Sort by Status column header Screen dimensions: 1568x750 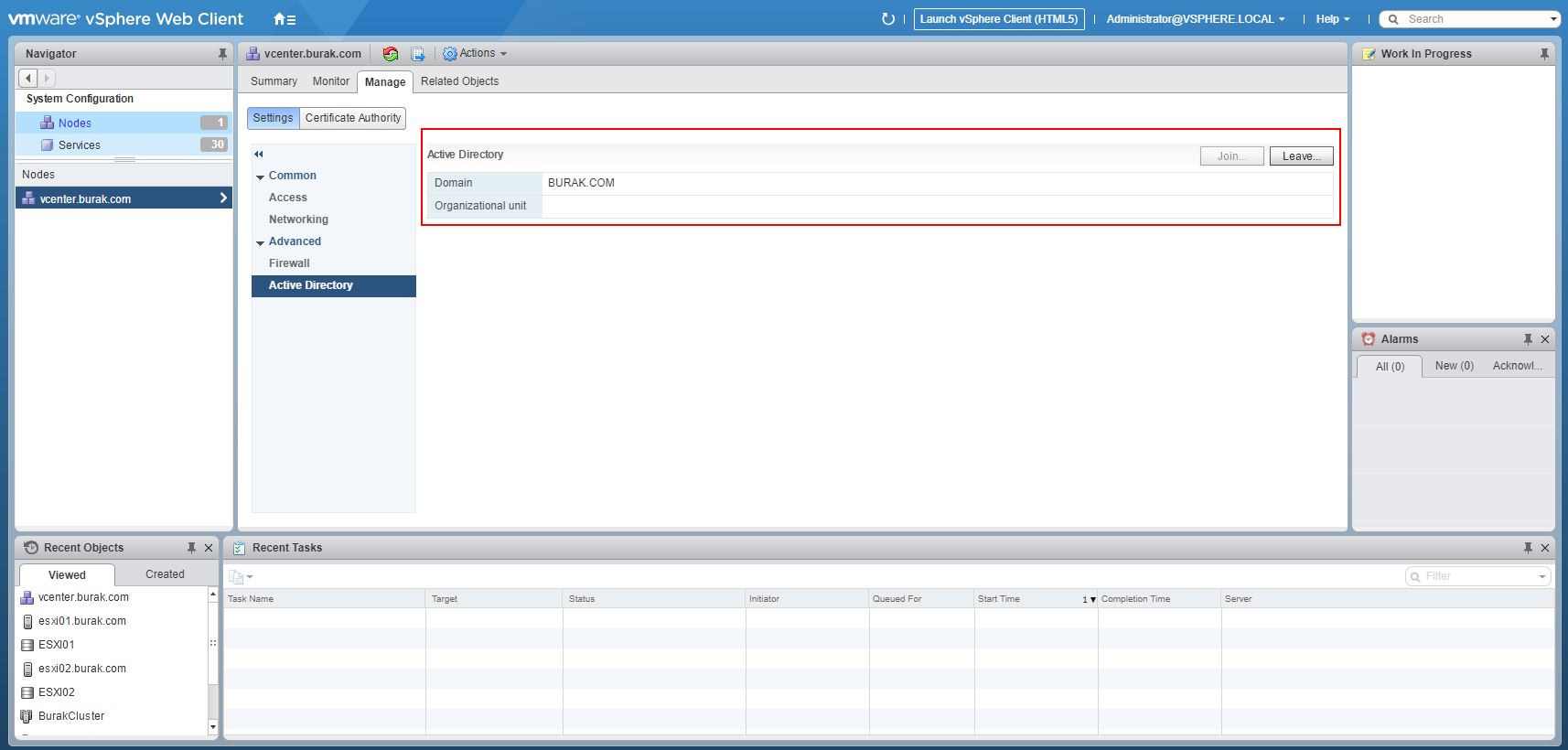[x=654, y=598]
